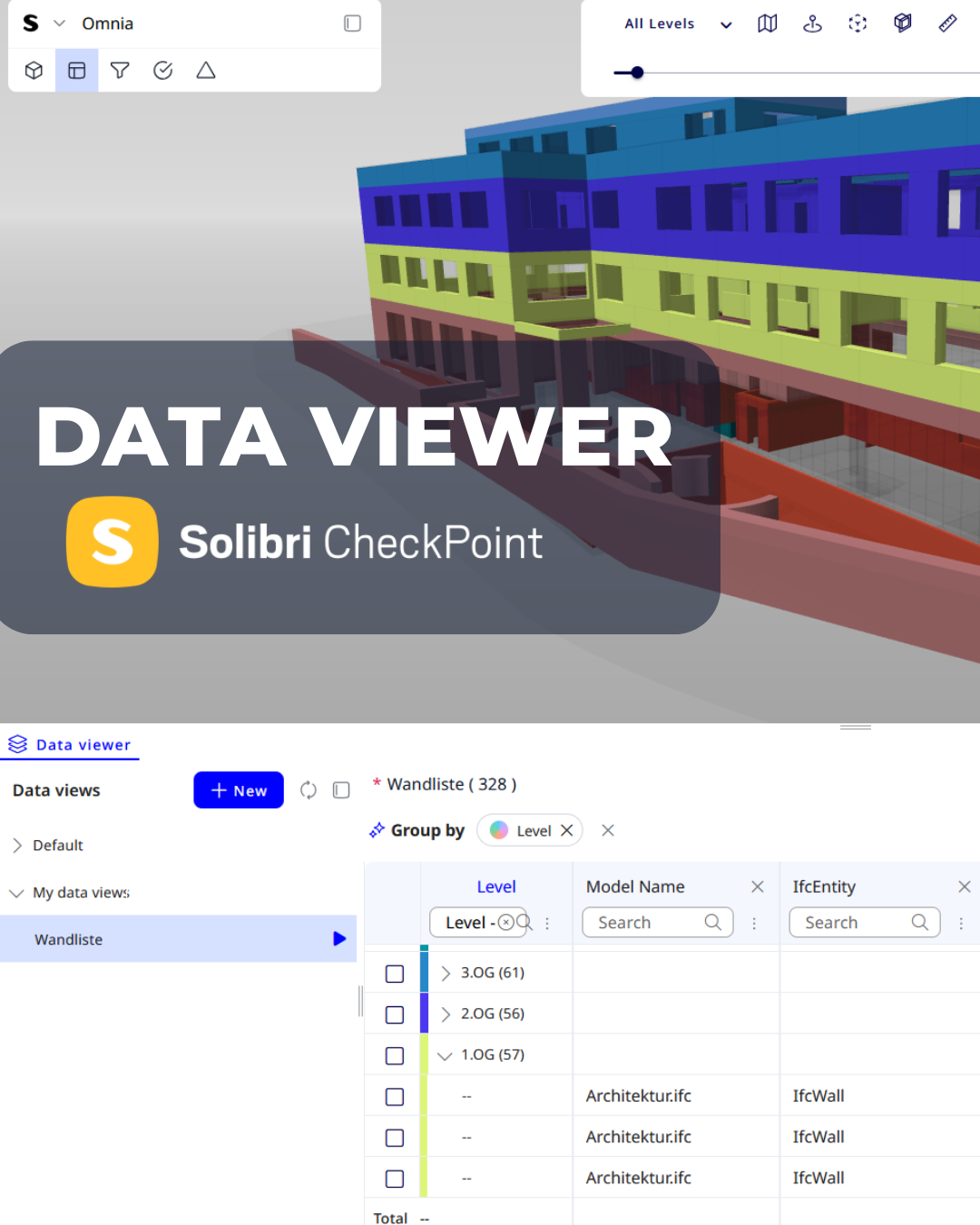Adjust the level slider handle
This screenshot has width=980, height=1225.
(x=637, y=73)
